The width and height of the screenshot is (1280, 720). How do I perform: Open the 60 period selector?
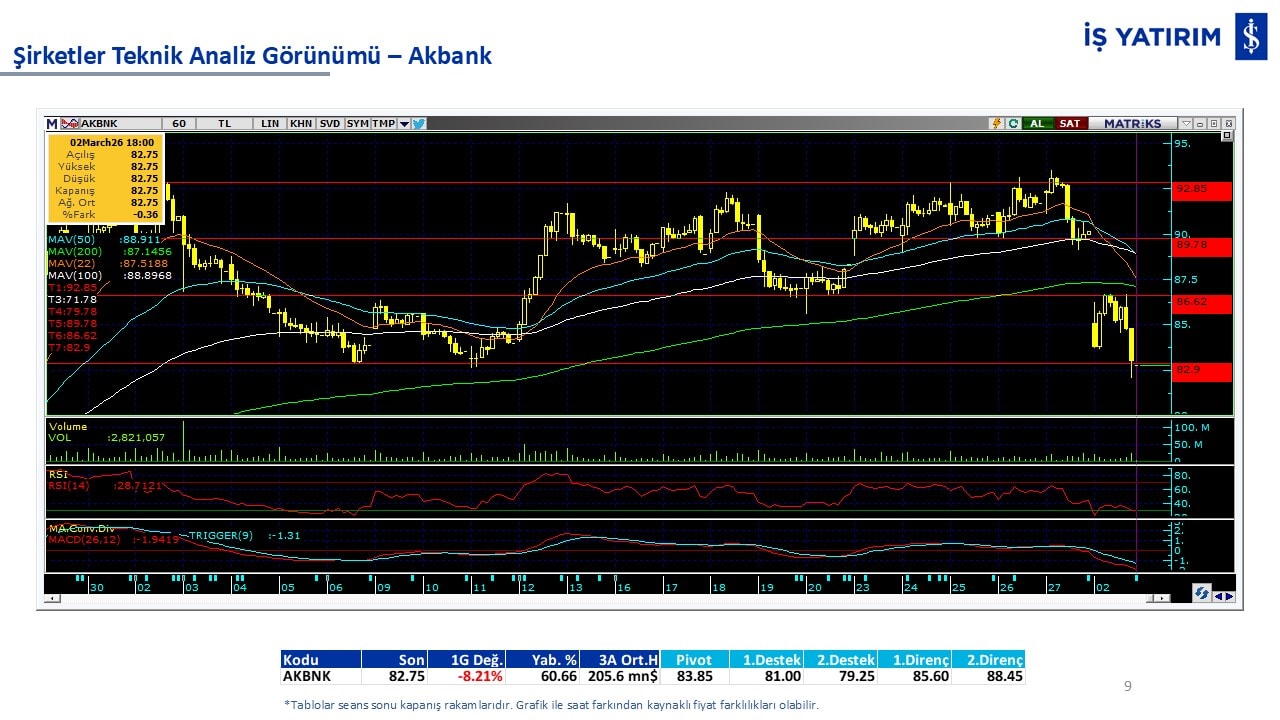(179, 124)
